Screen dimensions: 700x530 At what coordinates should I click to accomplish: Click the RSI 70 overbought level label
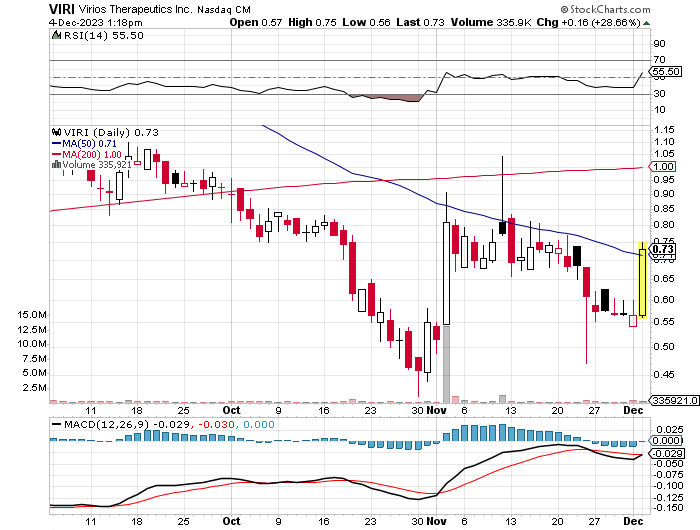point(659,59)
